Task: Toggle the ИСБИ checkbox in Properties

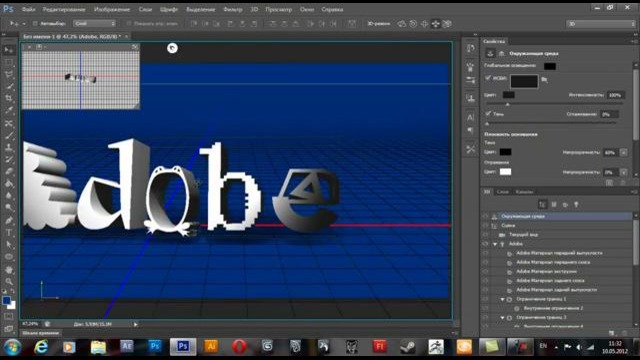Action: click(x=488, y=78)
